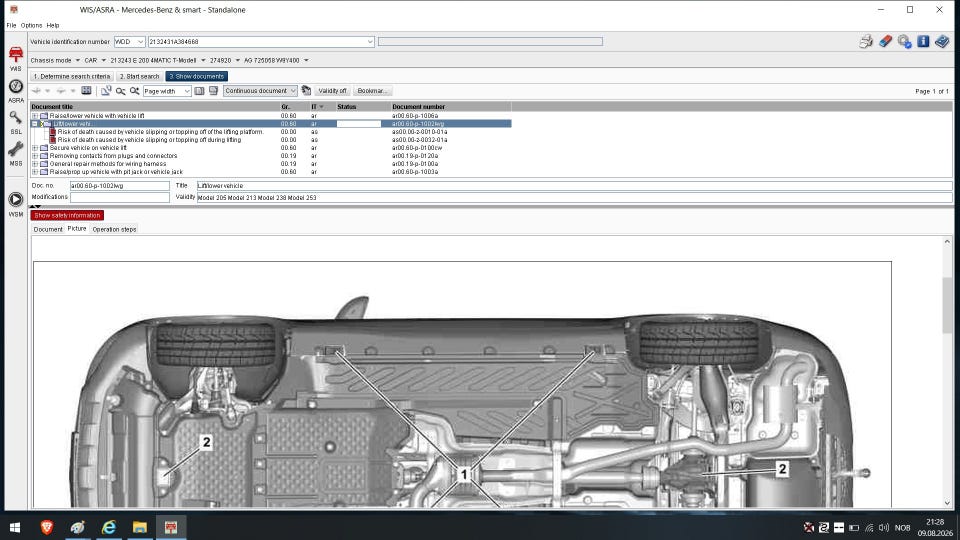Open the Windows Start menu
Screen dimensions: 960x540
point(15,527)
